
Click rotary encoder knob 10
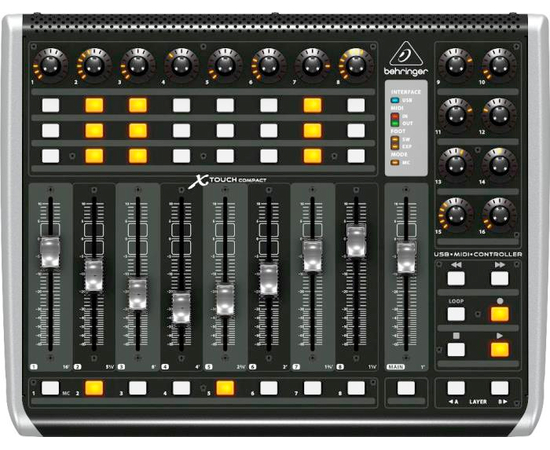click(x=499, y=65)
